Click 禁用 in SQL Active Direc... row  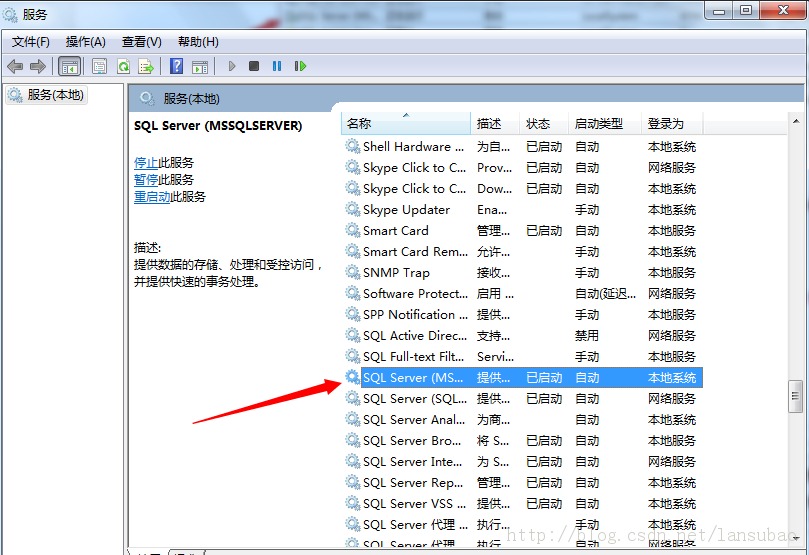[x=587, y=336]
